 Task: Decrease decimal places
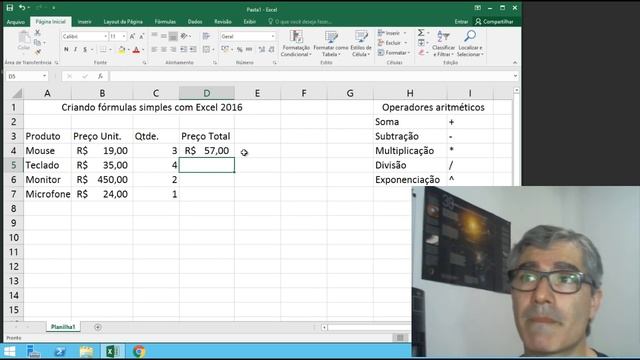tap(271, 49)
